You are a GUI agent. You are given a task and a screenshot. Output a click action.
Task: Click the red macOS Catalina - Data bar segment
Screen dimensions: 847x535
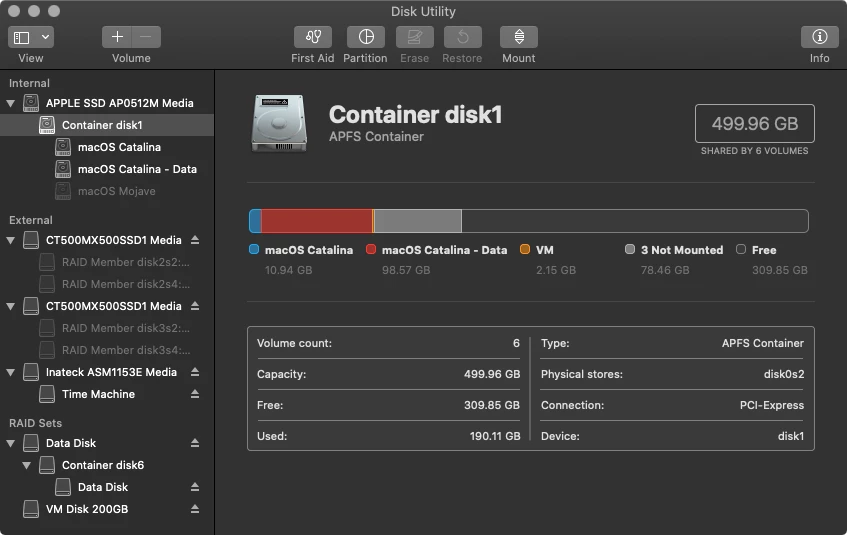click(x=317, y=221)
